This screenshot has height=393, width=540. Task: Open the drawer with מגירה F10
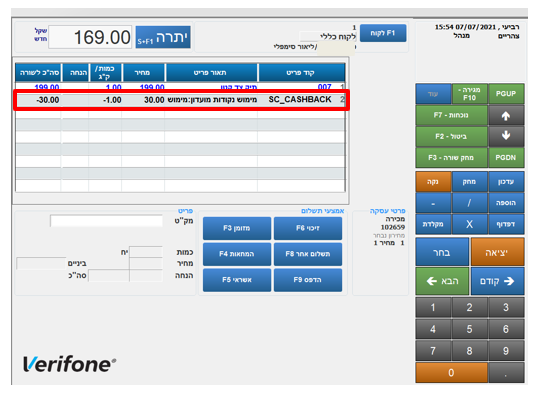(x=469, y=94)
